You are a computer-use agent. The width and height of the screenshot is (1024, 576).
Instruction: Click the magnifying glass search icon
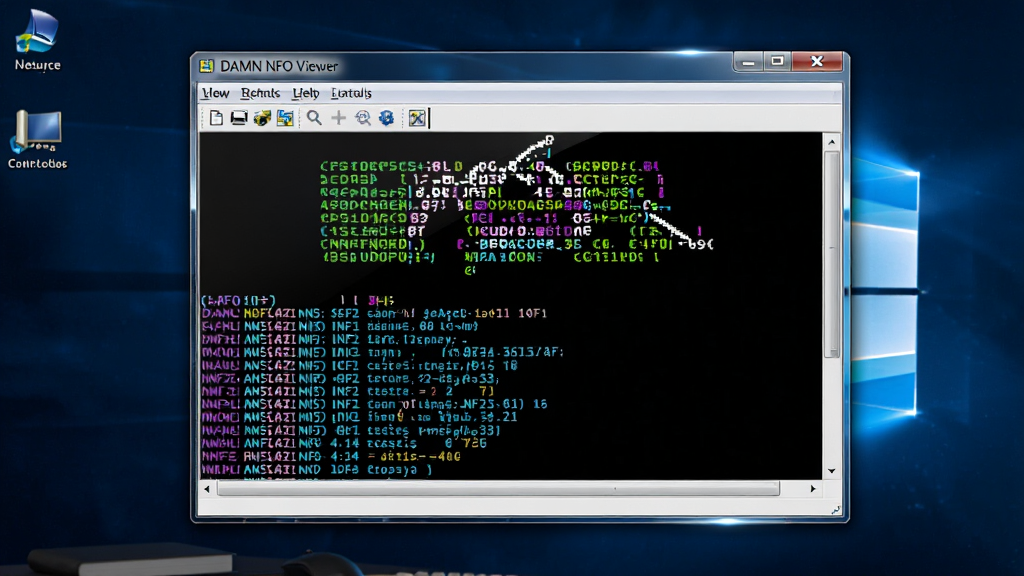click(314, 118)
